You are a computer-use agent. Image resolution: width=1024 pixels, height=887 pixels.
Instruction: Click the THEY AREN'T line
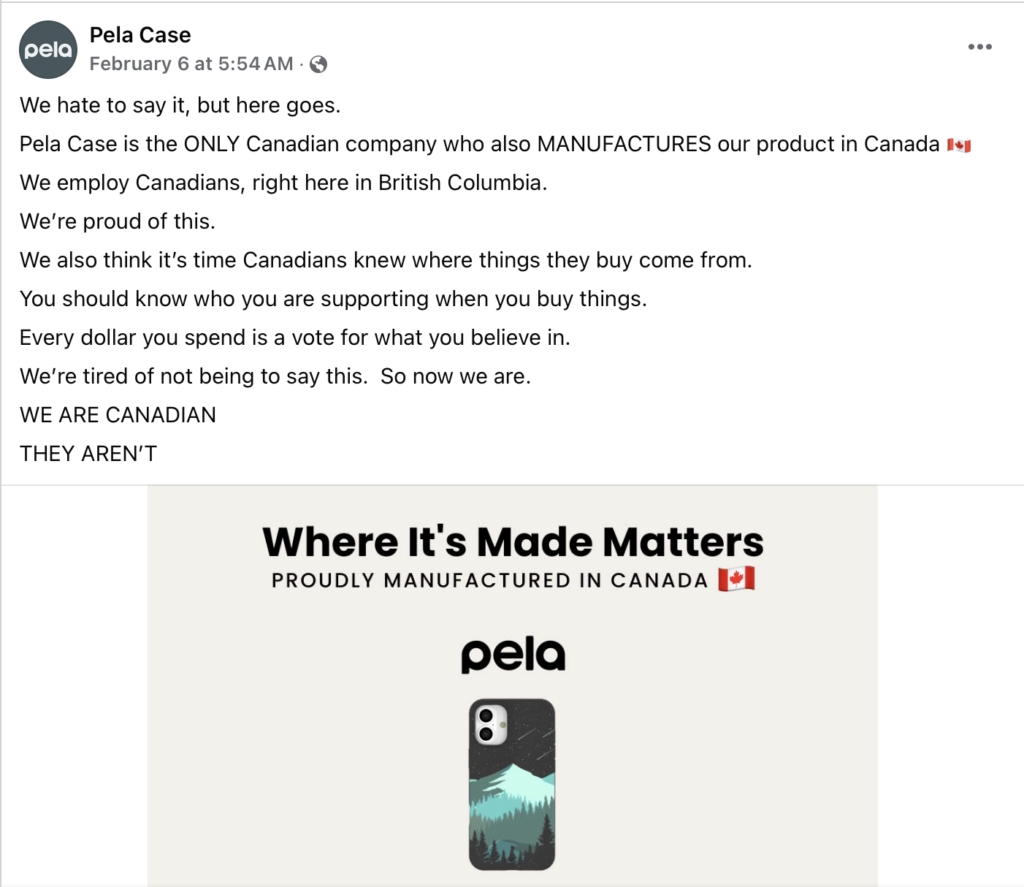[88, 453]
